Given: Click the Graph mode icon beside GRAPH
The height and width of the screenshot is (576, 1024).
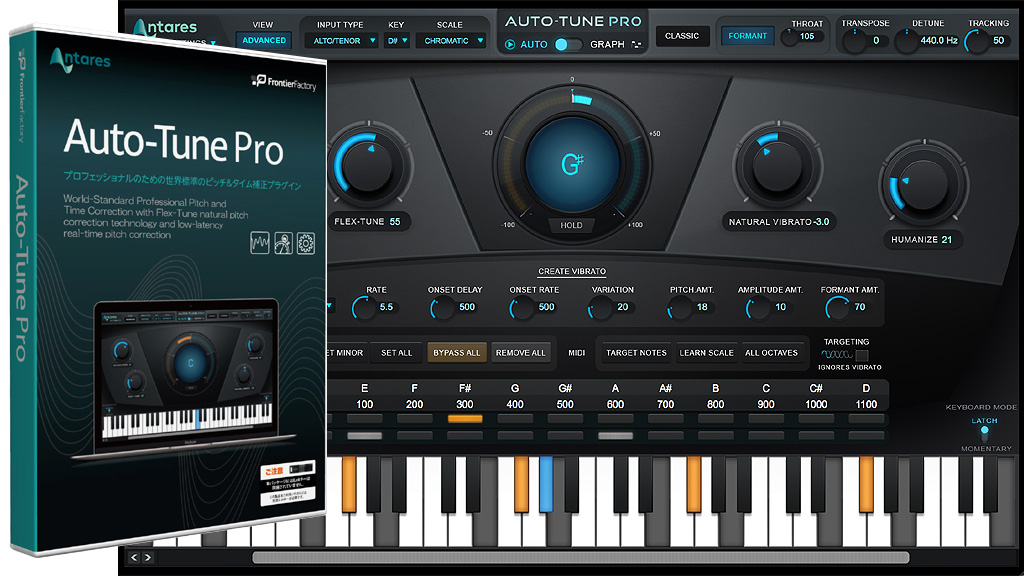Looking at the screenshot, I should point(636,44).
